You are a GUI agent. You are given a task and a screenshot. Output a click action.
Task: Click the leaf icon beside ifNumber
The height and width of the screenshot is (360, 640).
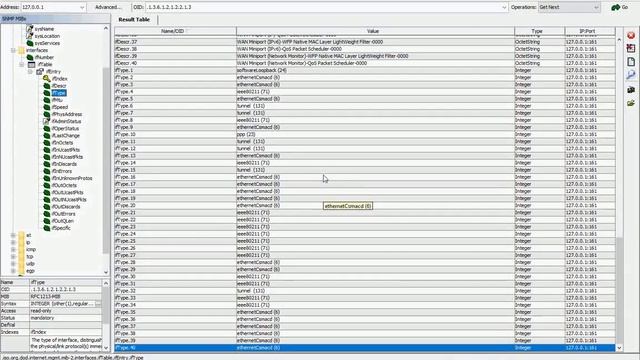pyautogui.click(x=30, y=57)
